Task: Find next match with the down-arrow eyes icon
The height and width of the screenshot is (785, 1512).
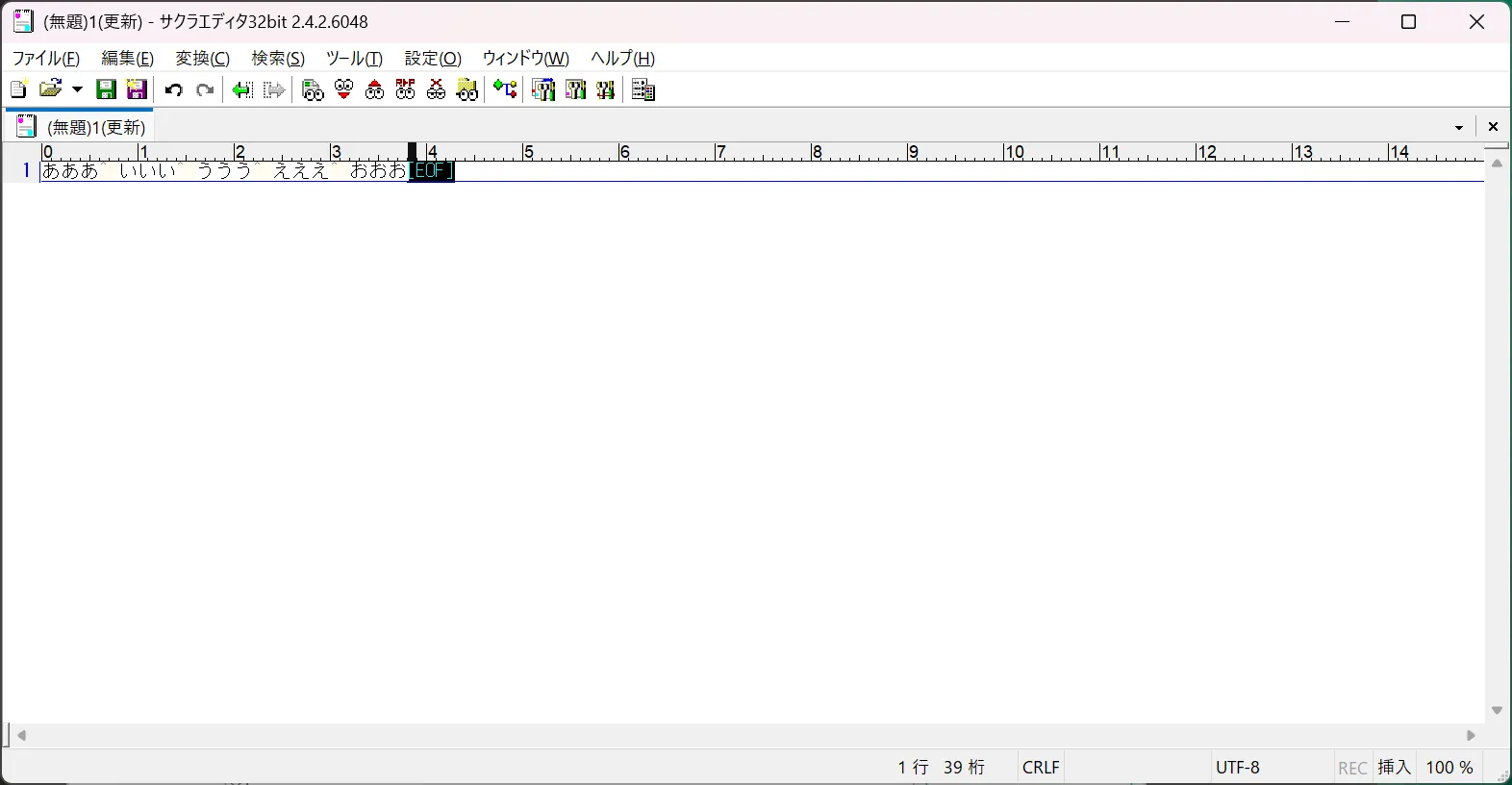Action: [x=343, y=89]
